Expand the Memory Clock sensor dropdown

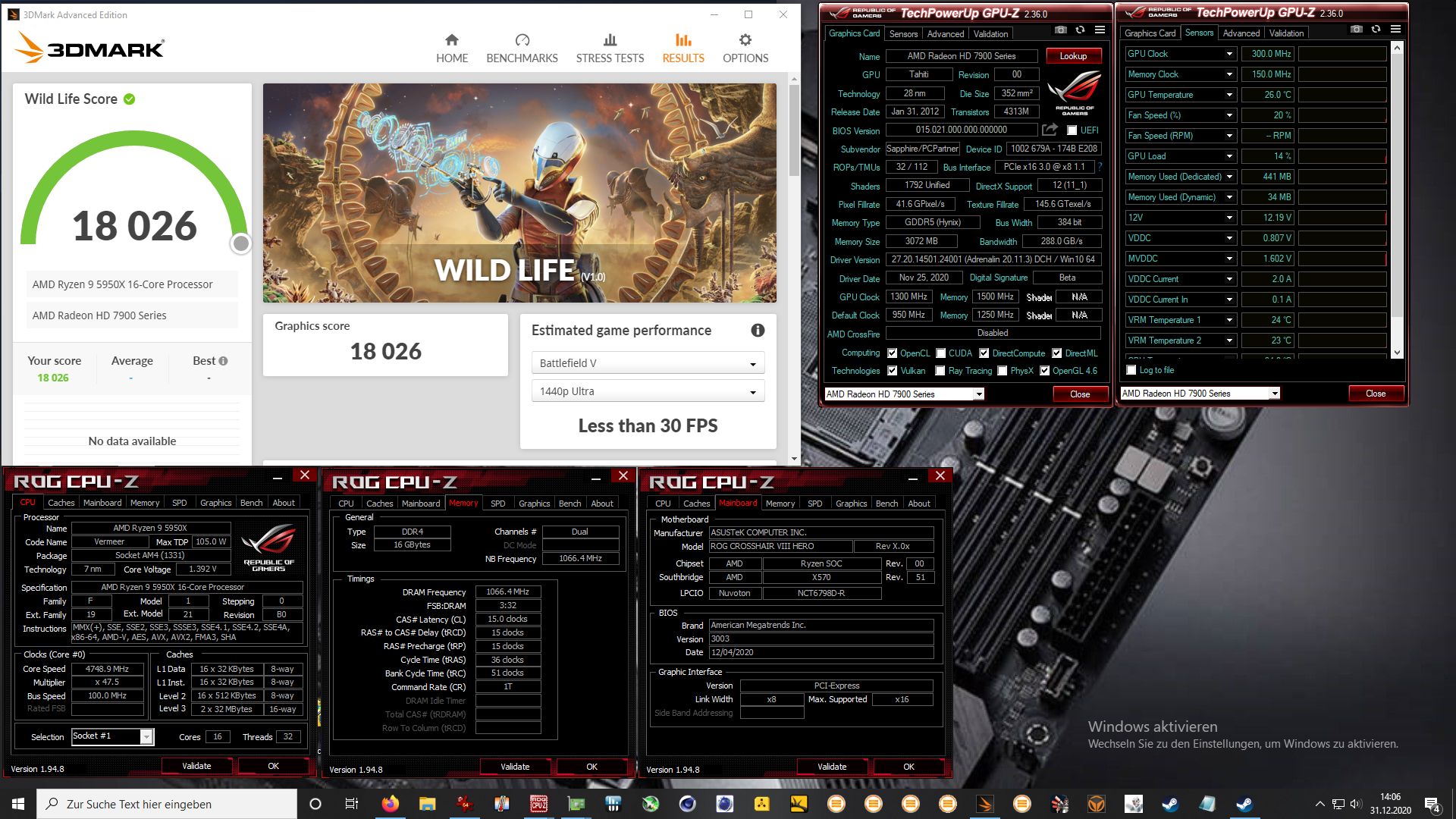click(x=1229, y=74)
